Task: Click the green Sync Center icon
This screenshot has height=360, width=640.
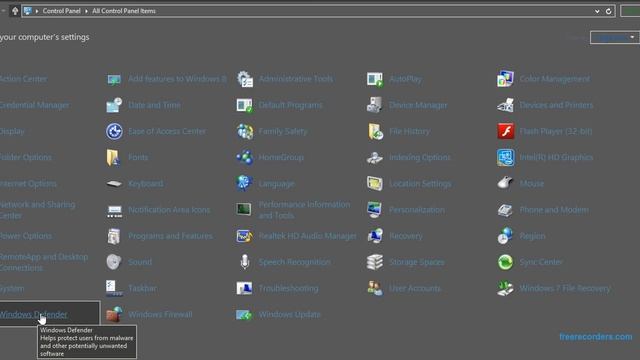Action: click(x=505, y=262)
